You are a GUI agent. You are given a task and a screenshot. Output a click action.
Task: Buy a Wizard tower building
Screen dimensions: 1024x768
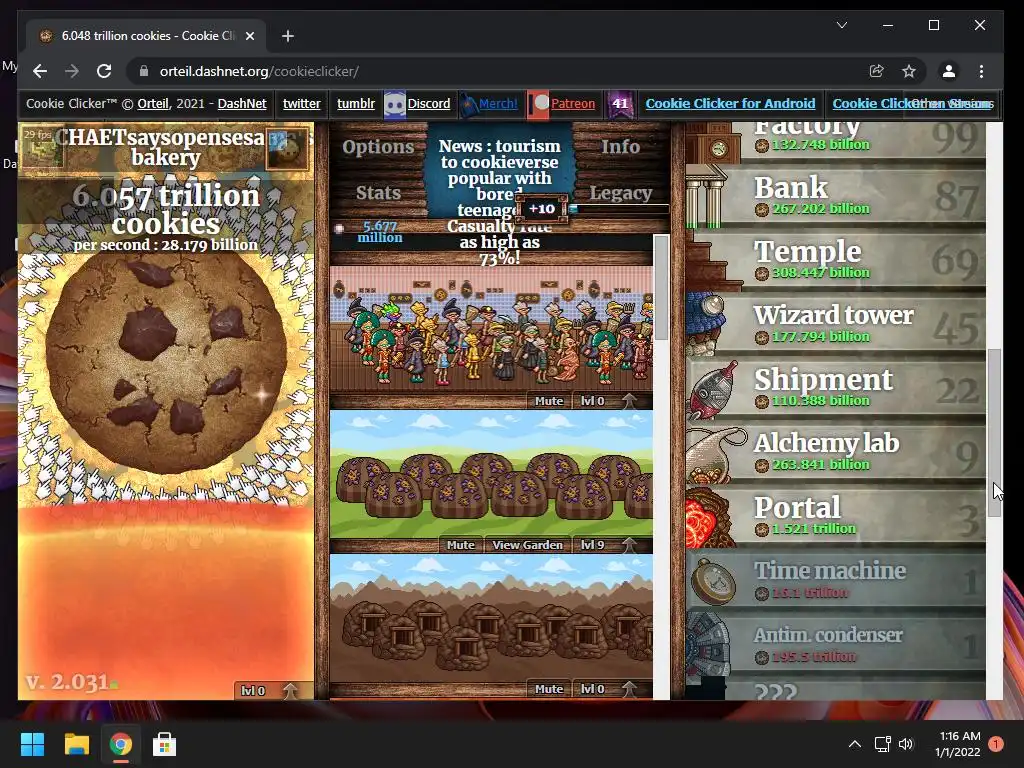[x=835, y=323]
